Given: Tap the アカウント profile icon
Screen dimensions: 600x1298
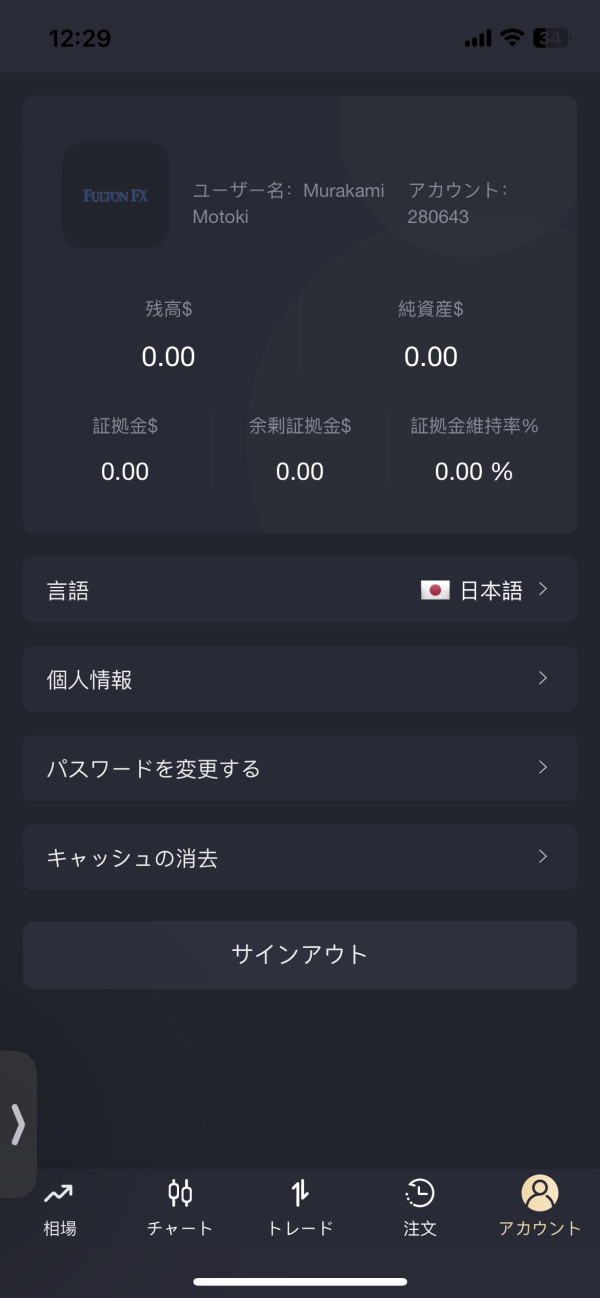Looking at the screenshot, I should click(540, 1192).
